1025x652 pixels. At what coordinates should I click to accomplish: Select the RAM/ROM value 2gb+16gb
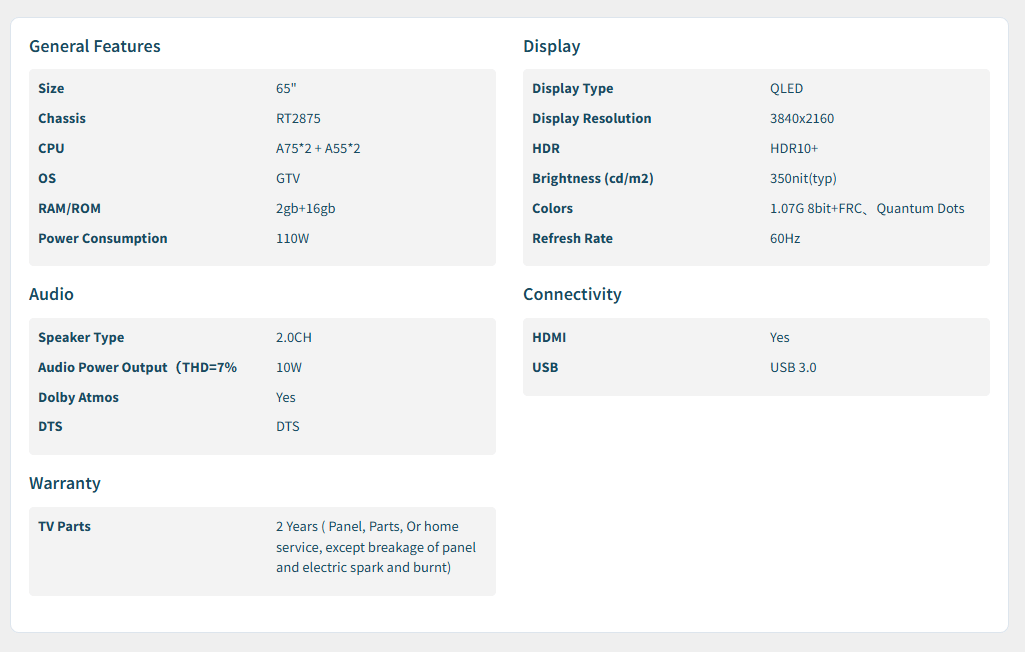tap(305, 208)
